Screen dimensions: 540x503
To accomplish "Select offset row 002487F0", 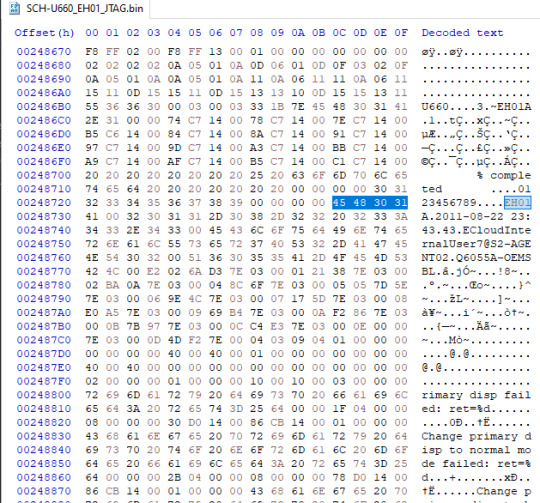I will (44, 381).
